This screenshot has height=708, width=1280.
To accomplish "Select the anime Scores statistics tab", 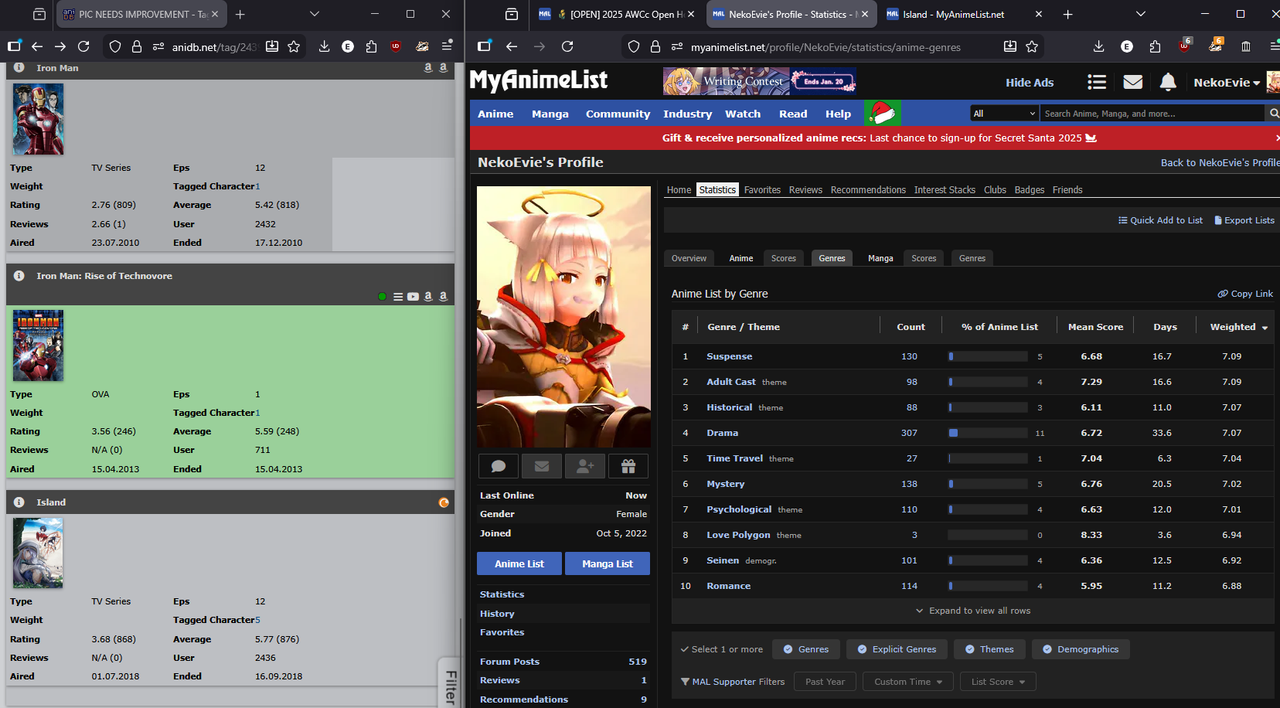I will click(783, 258).
